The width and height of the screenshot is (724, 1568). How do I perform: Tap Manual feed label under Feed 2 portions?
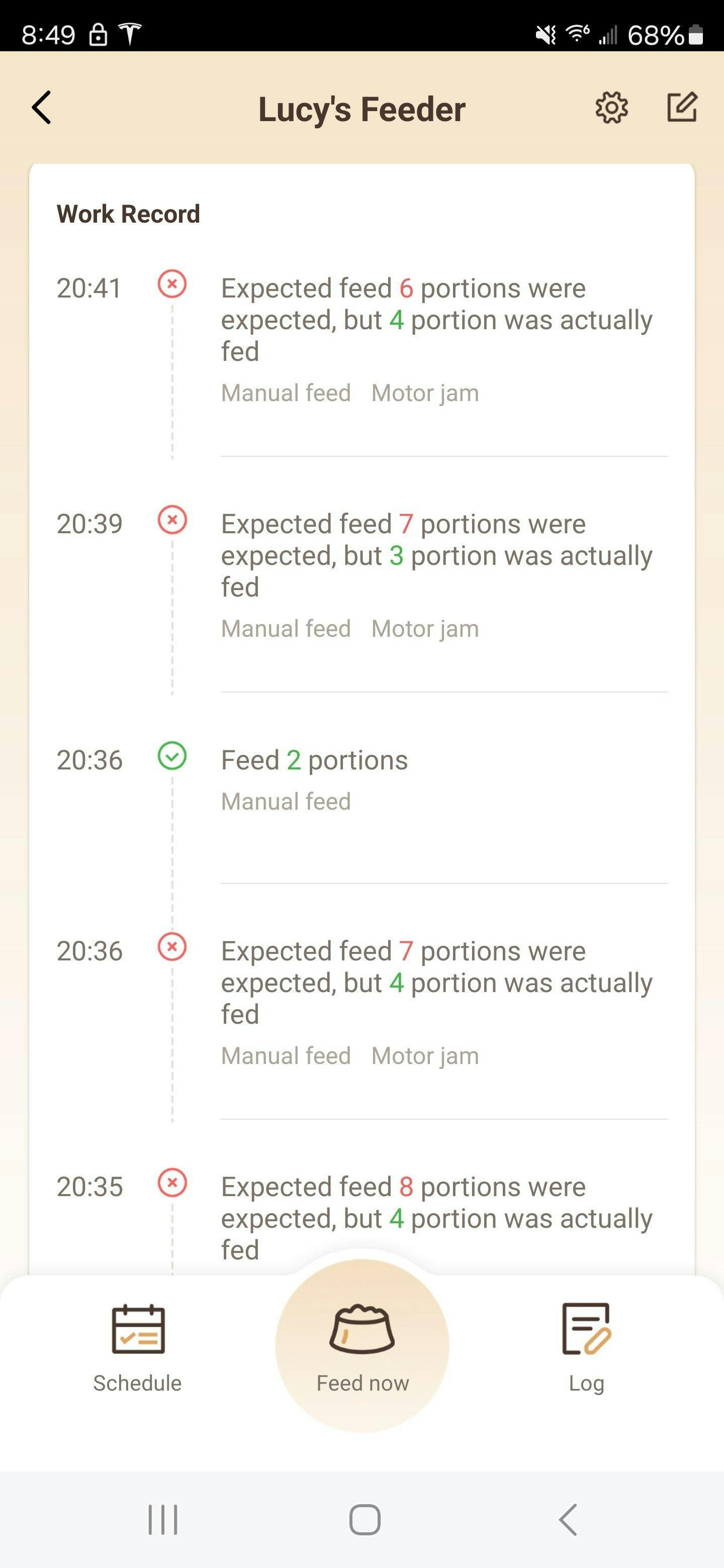[x=286, y=802]
